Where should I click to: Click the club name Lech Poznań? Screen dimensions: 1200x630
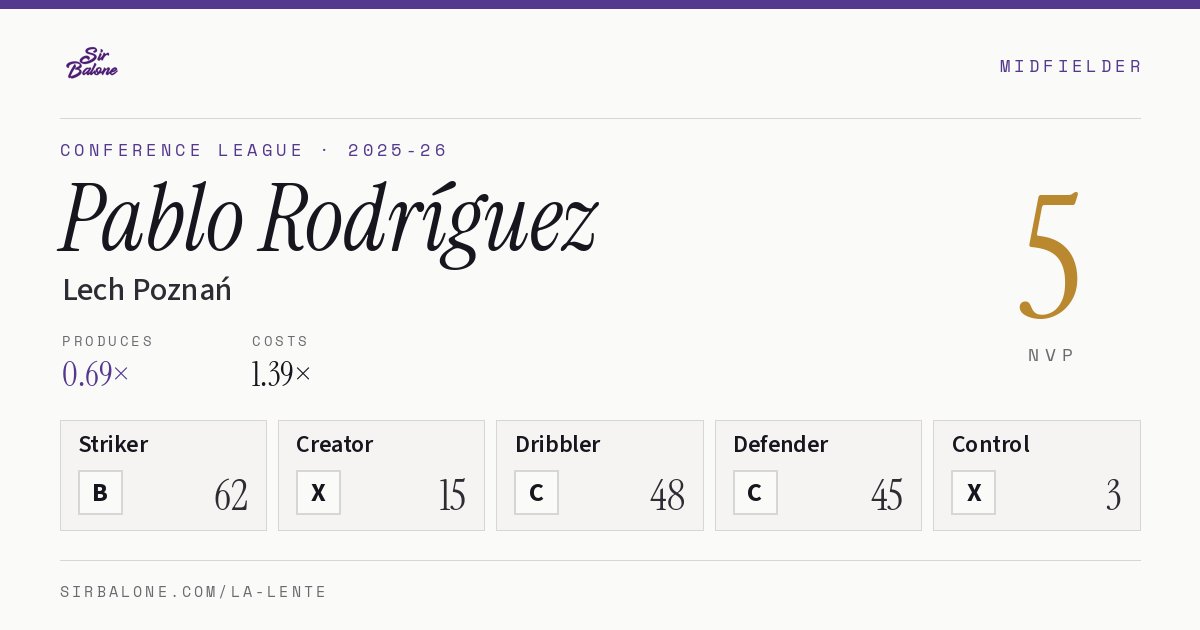click(147, 290)
